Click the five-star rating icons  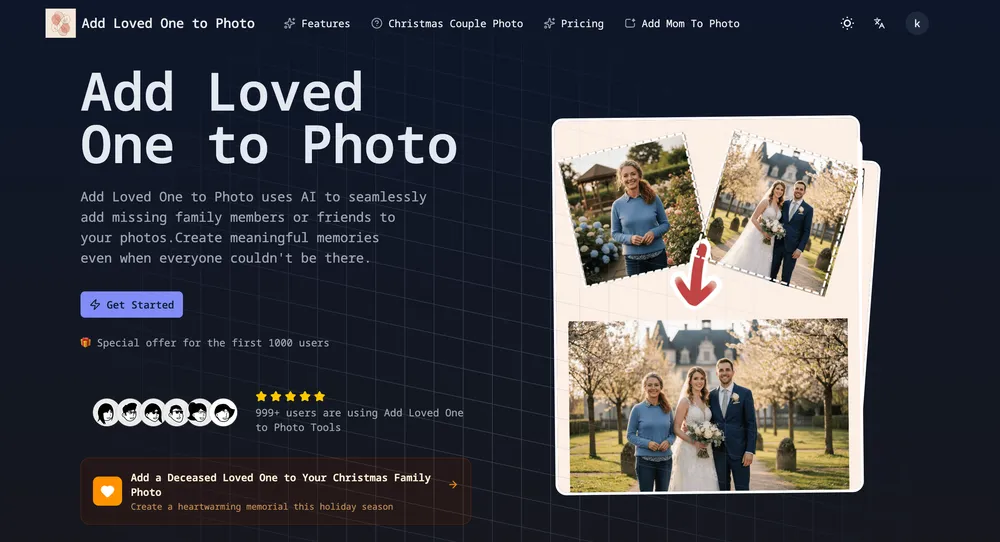[290, 396]
